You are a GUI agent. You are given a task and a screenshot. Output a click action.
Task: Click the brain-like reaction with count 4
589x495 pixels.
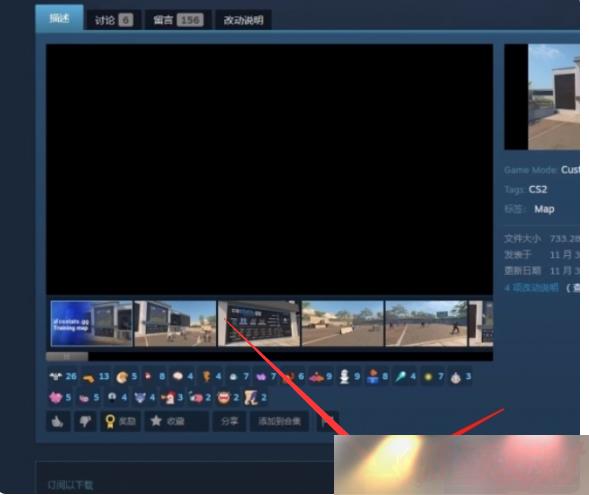(183, 376)
